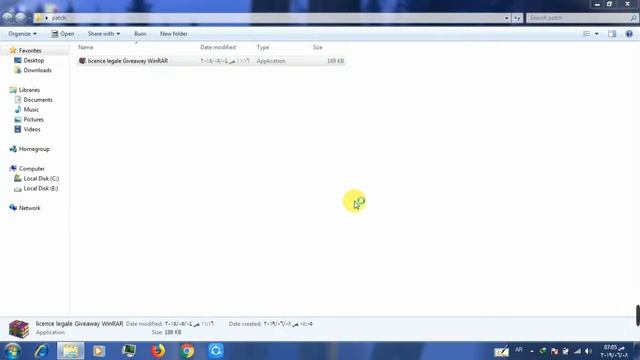Open the Music library

pos(31,109)
